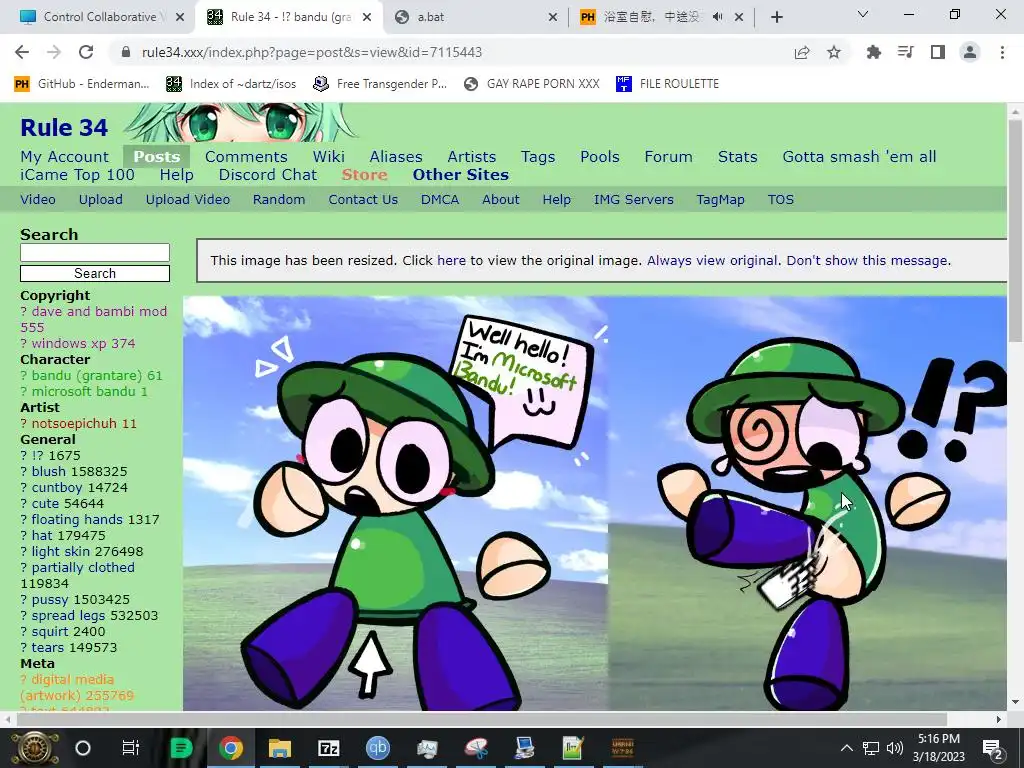Screen dimensions: 1024x768
Task: Close the a.bat tab
Action: [552, 17]
